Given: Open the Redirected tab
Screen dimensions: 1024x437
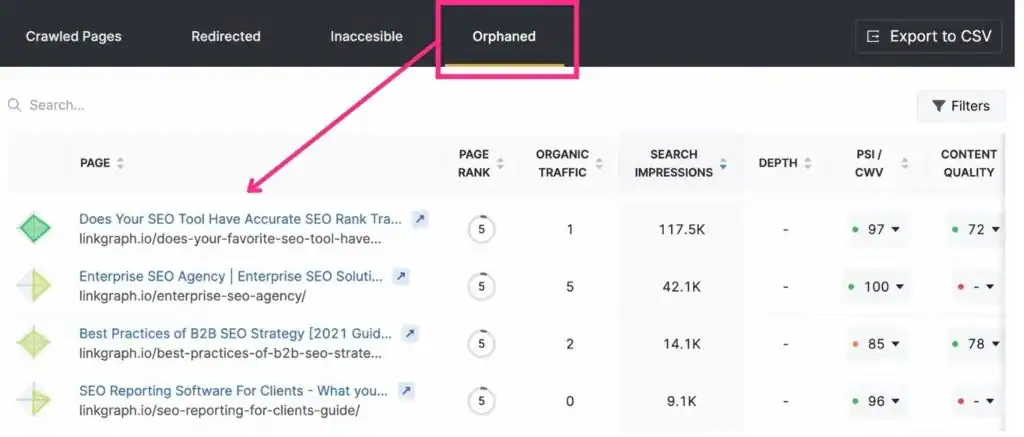Looking at the screenshot, I should (226, 37).
